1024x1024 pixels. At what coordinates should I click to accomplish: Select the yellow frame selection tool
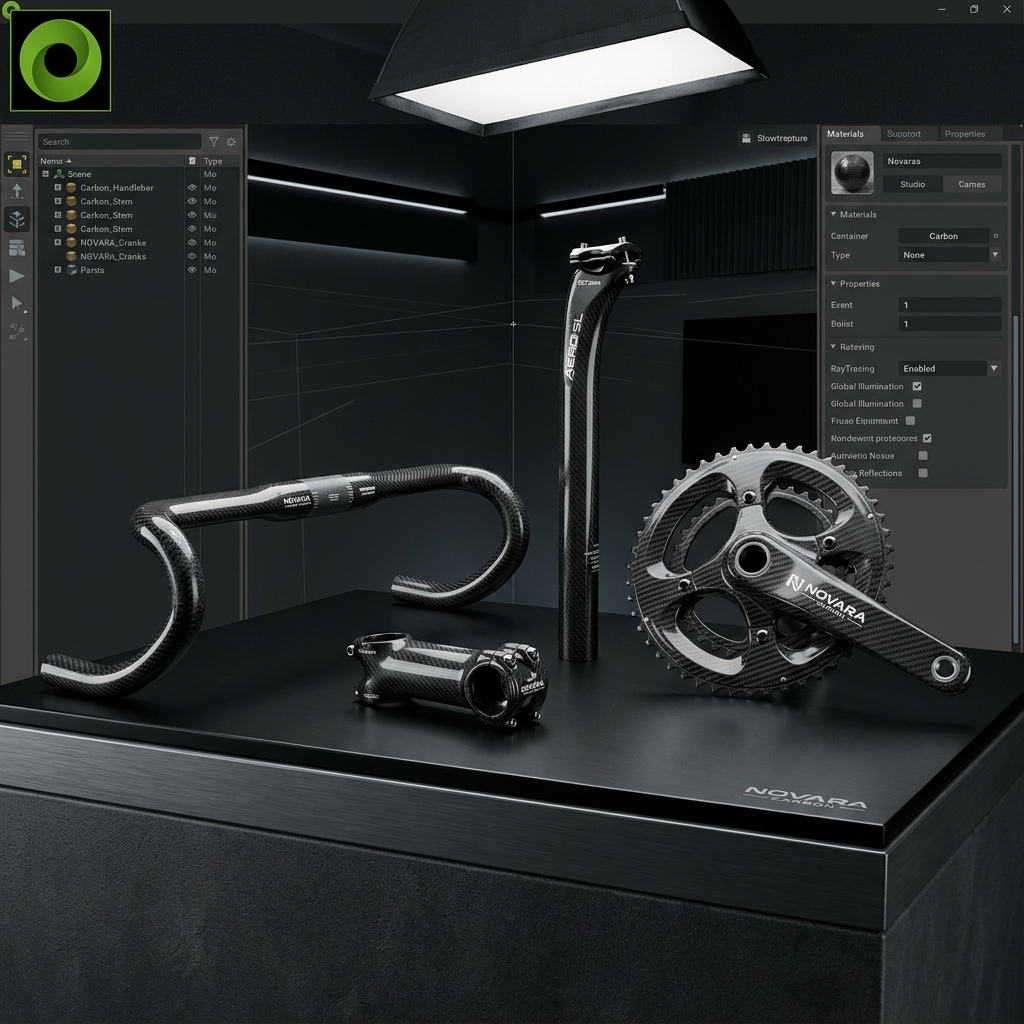[17, 164]
